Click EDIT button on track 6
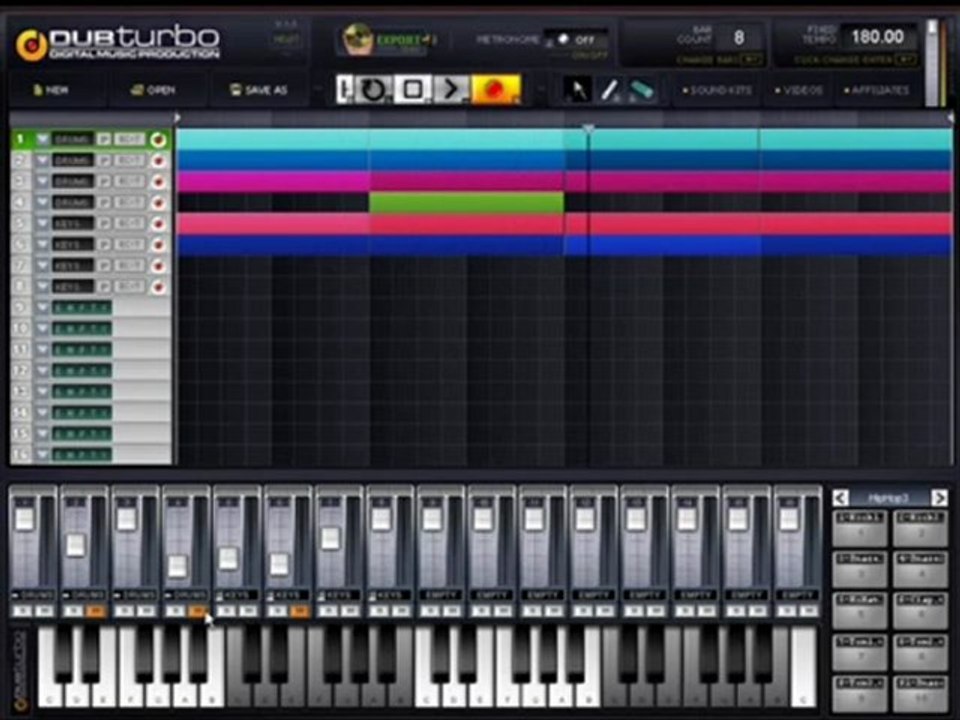The width and height of the screenshot is (960, 720). [x=130, y=244]
